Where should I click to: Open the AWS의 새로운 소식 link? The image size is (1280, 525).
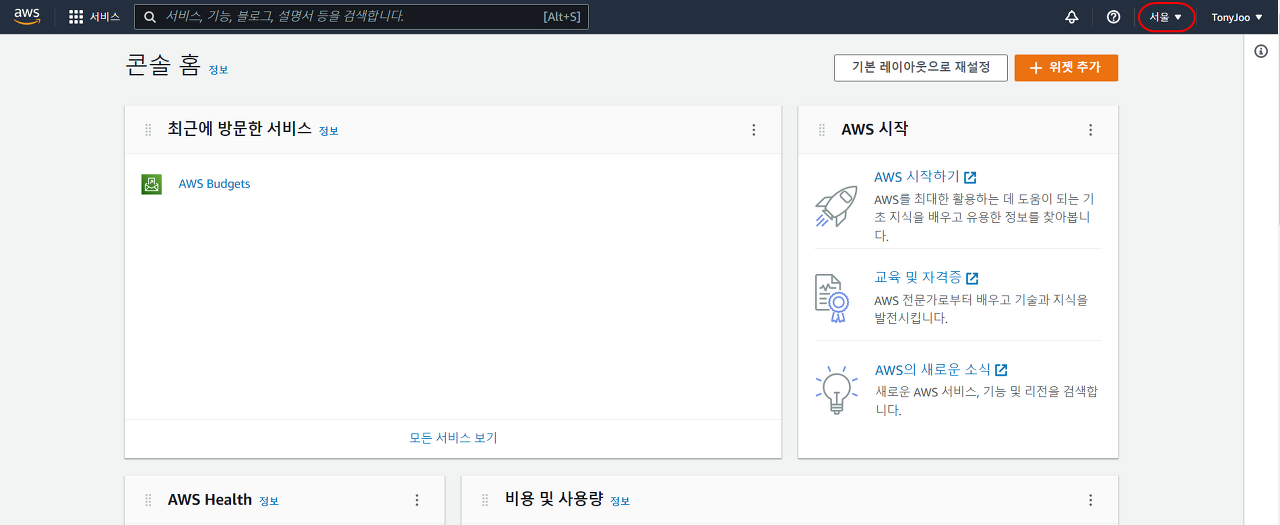point(933,370)
